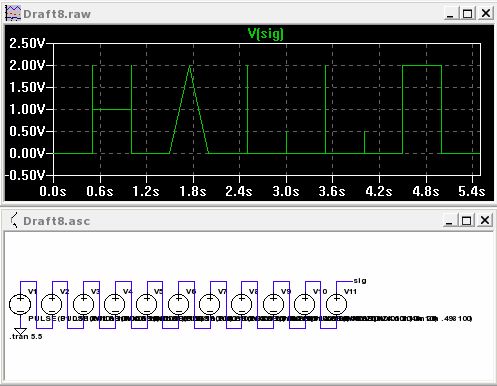Minimize the Draft8.asc schematic window

pyautogui.click(x=449, y=221)
